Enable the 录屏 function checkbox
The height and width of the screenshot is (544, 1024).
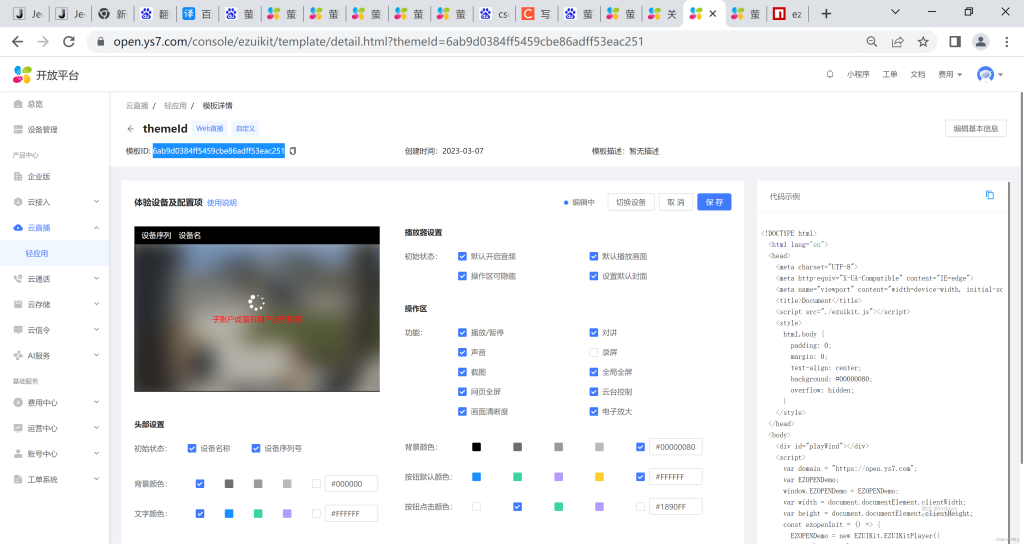pyautogui.click(x=594, y=353)
